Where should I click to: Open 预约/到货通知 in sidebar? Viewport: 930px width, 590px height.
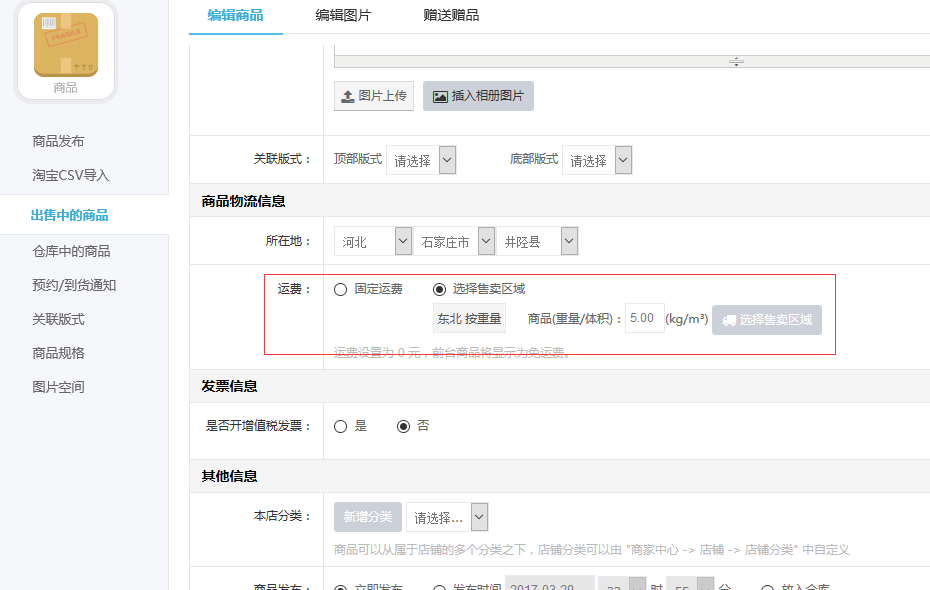[74, 285]
